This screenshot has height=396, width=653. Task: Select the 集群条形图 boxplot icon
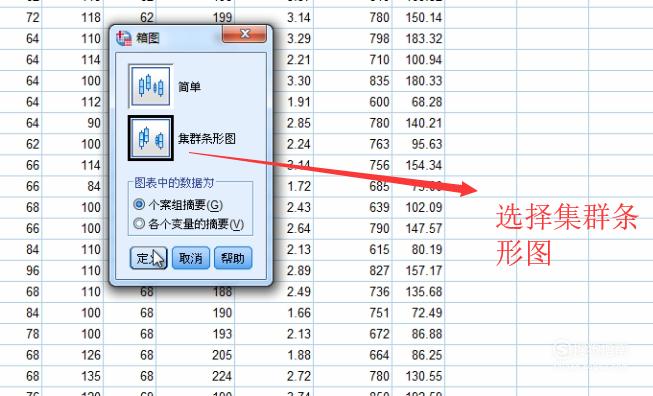click(x=150, y=138)
